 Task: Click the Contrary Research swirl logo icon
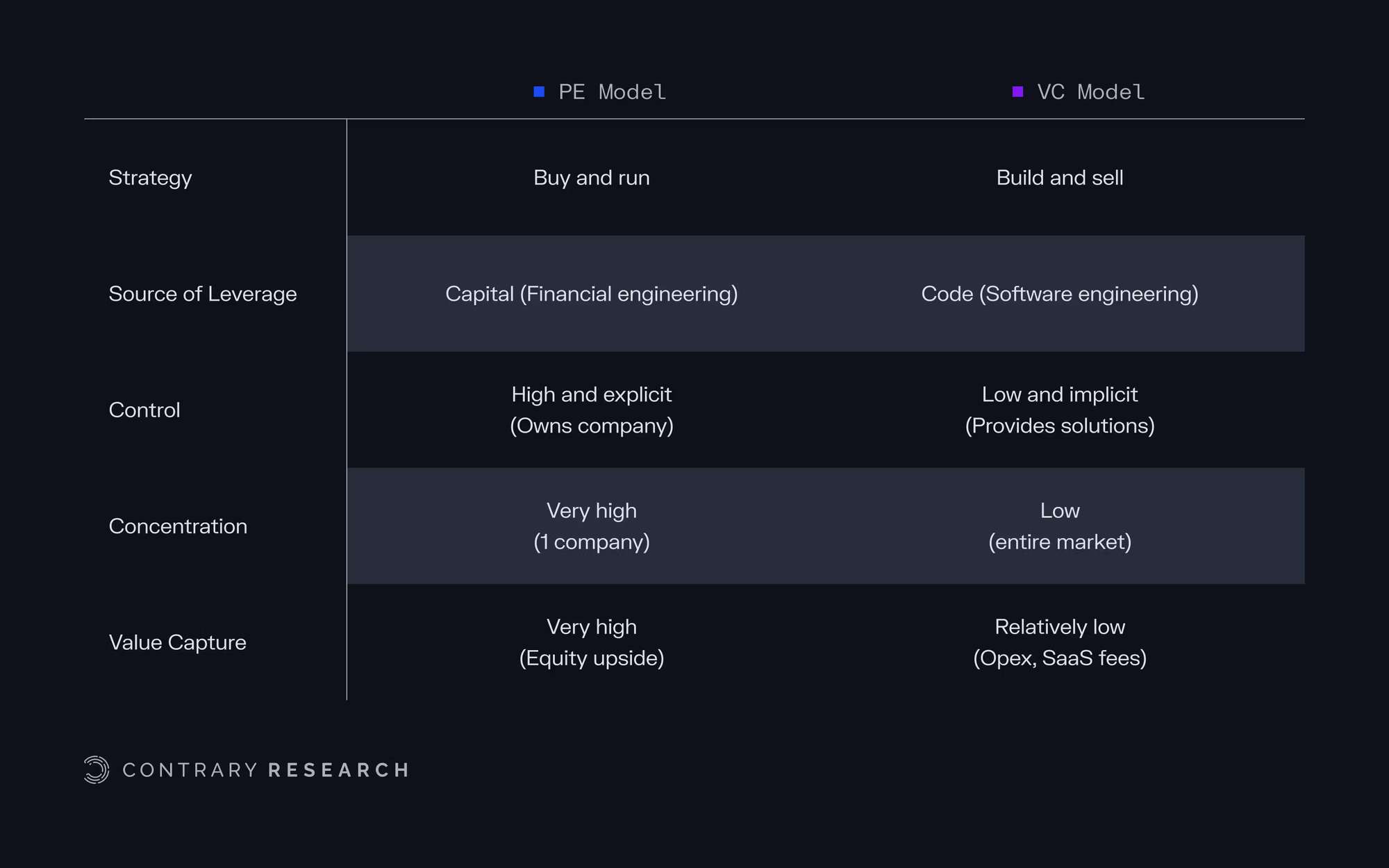click(97, 769)
